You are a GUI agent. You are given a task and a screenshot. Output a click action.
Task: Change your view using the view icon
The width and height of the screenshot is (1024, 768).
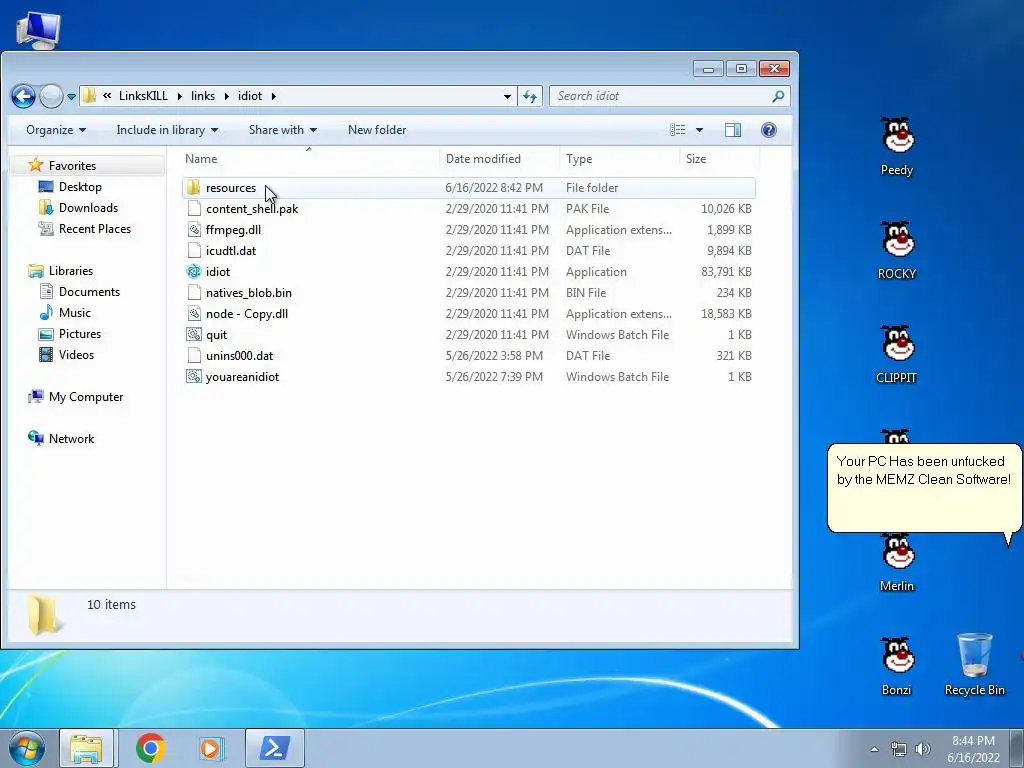click(678, 130)
